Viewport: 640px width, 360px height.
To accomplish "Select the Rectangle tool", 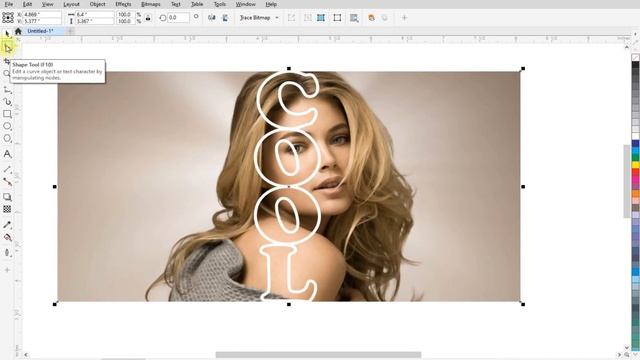I will pos(7,114).
